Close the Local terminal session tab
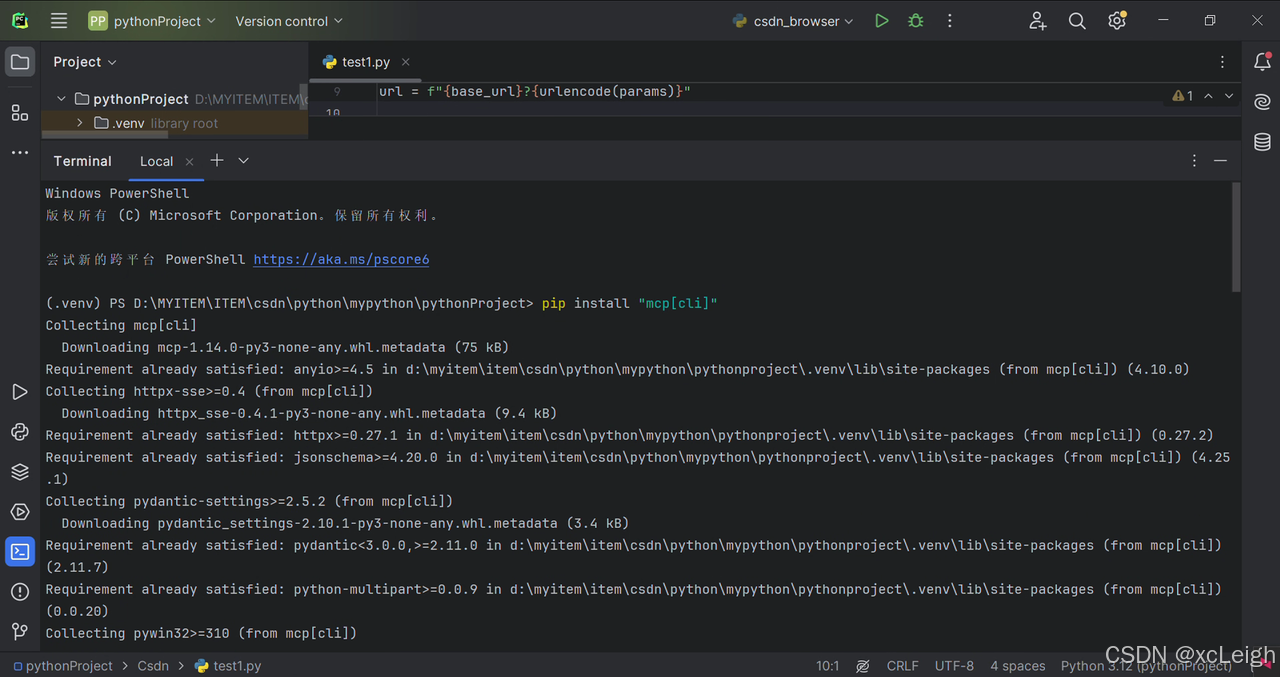Image resolution: width=1280 pixels, height=677 pixels. coord(189,161)
